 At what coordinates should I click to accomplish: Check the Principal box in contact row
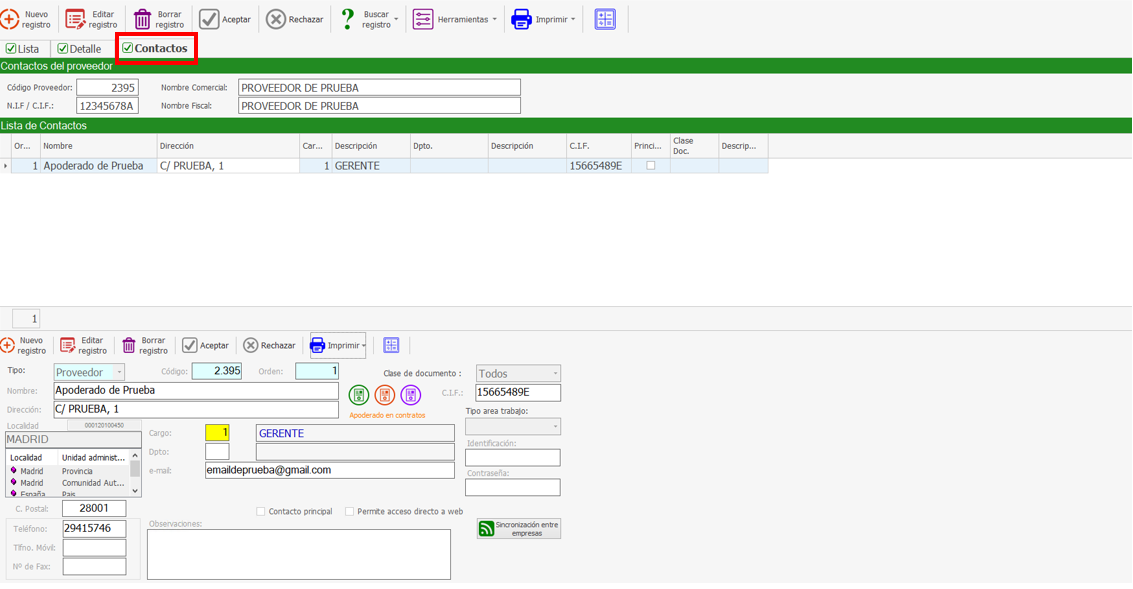click(651, 166)
